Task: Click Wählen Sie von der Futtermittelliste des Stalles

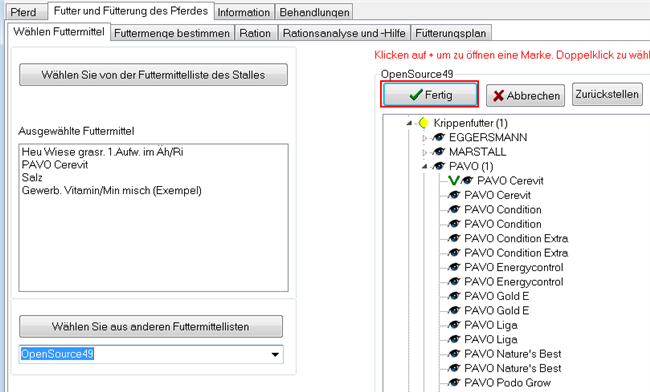Action: 153,75
